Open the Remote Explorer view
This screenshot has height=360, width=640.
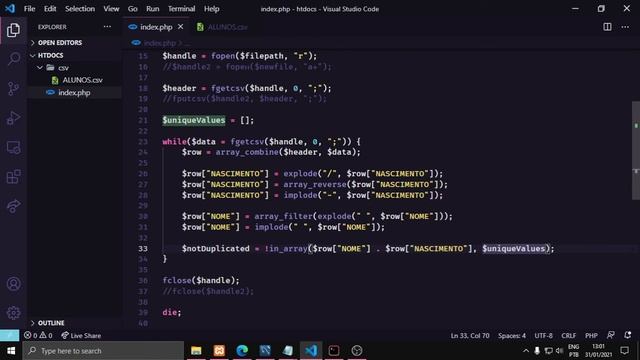[x=13, y=147]
